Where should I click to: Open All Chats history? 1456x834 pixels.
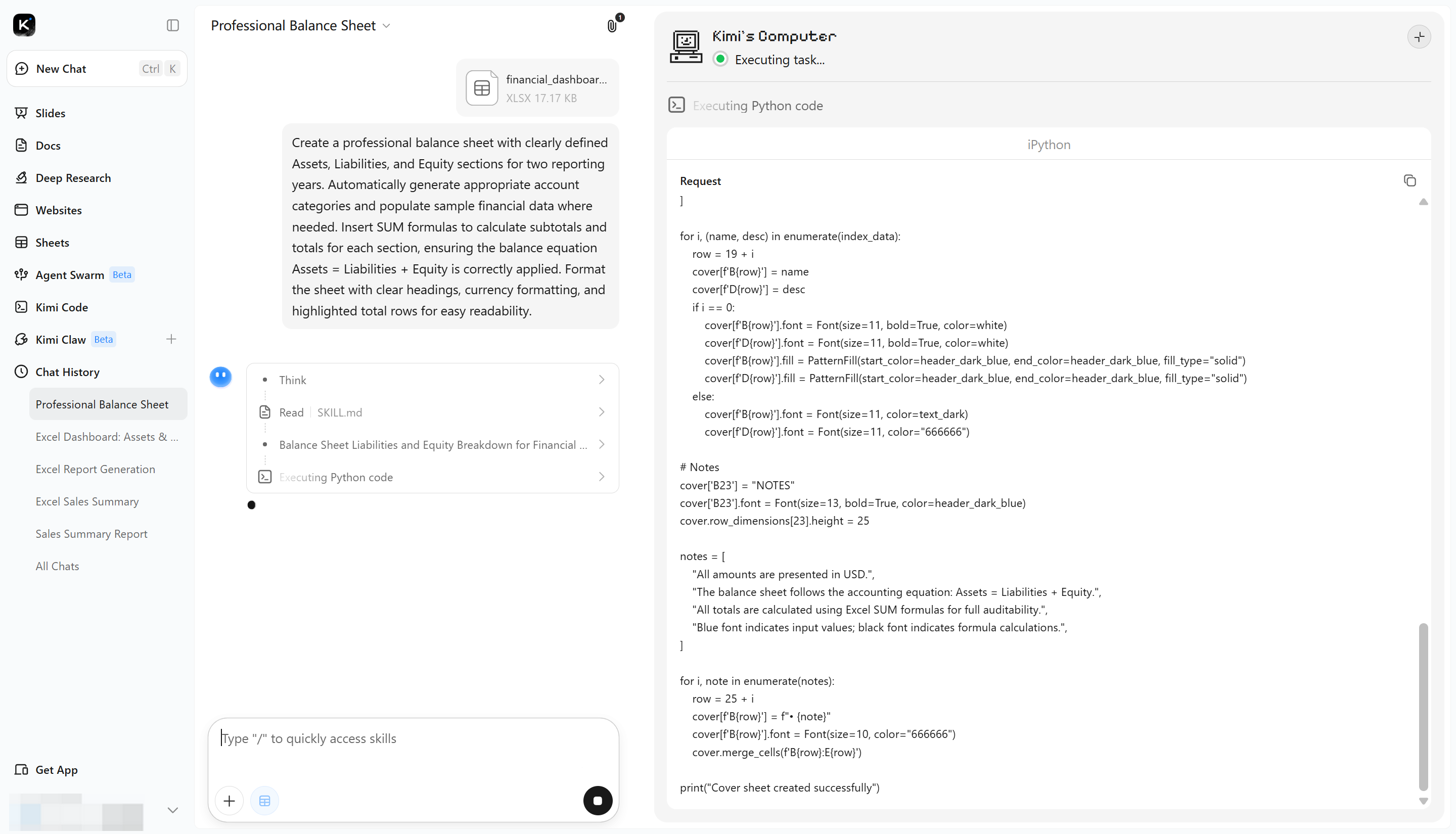pos(57,566)
